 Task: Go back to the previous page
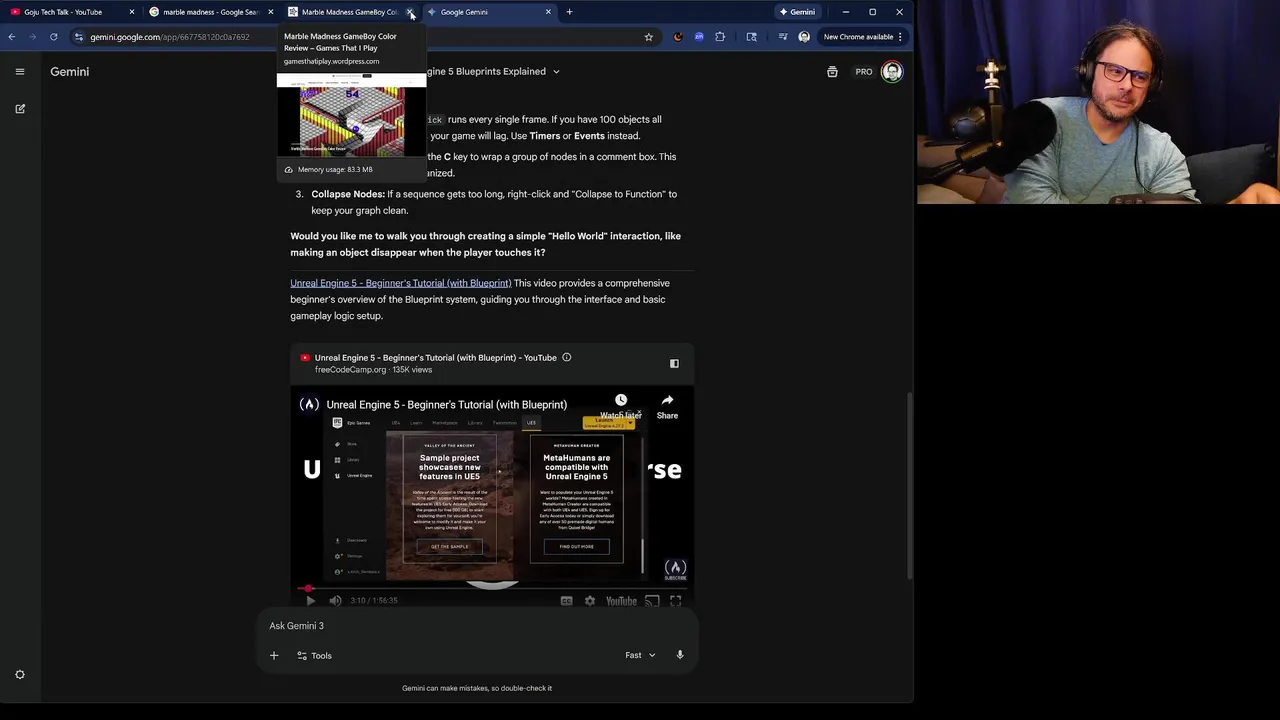(12, 37)
